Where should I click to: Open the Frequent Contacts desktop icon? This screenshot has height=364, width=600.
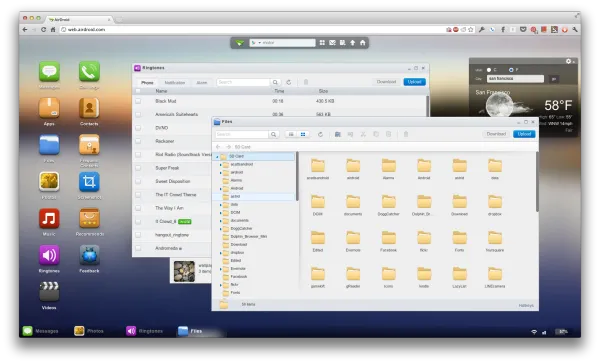tap(89, 145)
